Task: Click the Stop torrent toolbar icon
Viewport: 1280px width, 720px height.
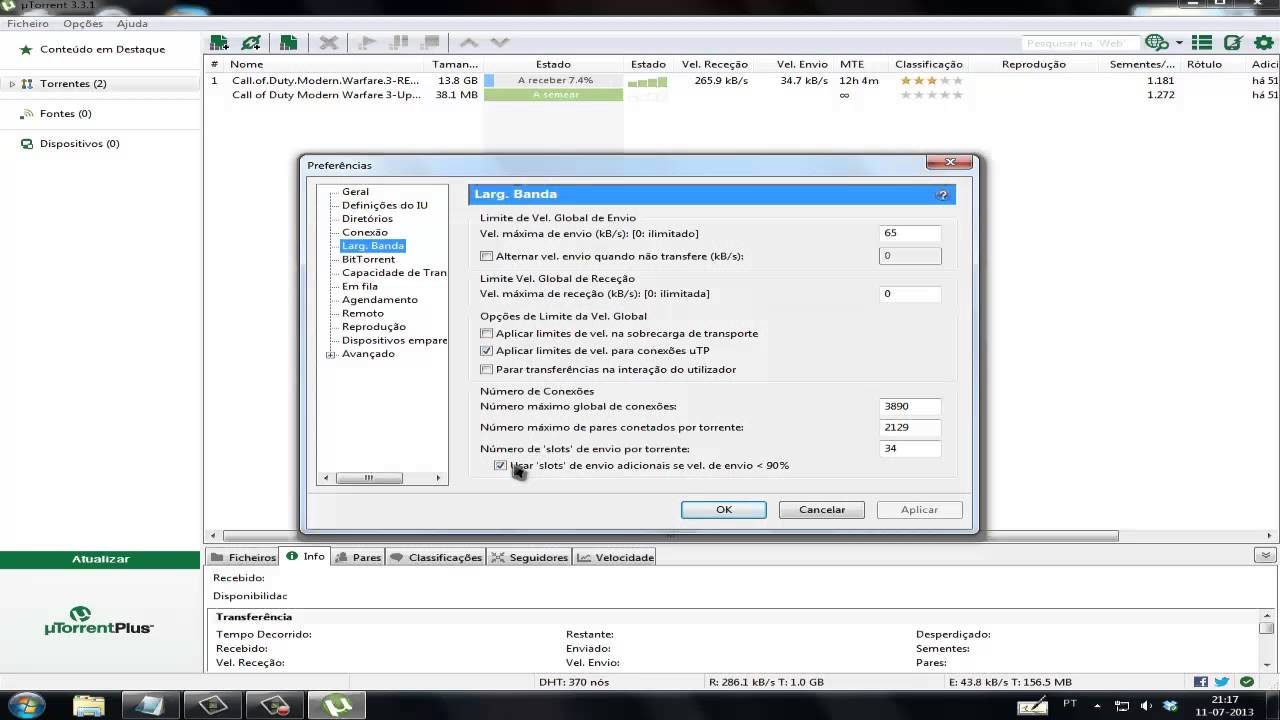Action: tap(431, 43)
